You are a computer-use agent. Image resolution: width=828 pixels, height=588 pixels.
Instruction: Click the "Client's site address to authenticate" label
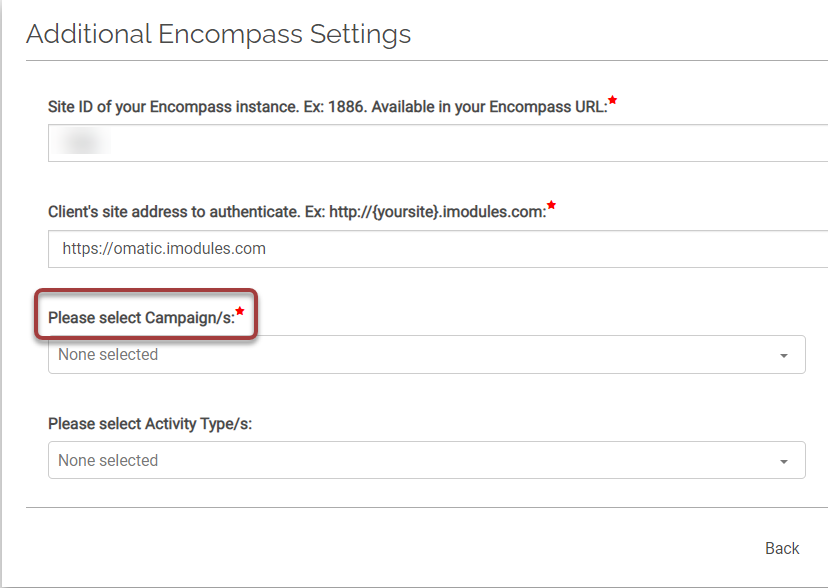click(296, 212)
